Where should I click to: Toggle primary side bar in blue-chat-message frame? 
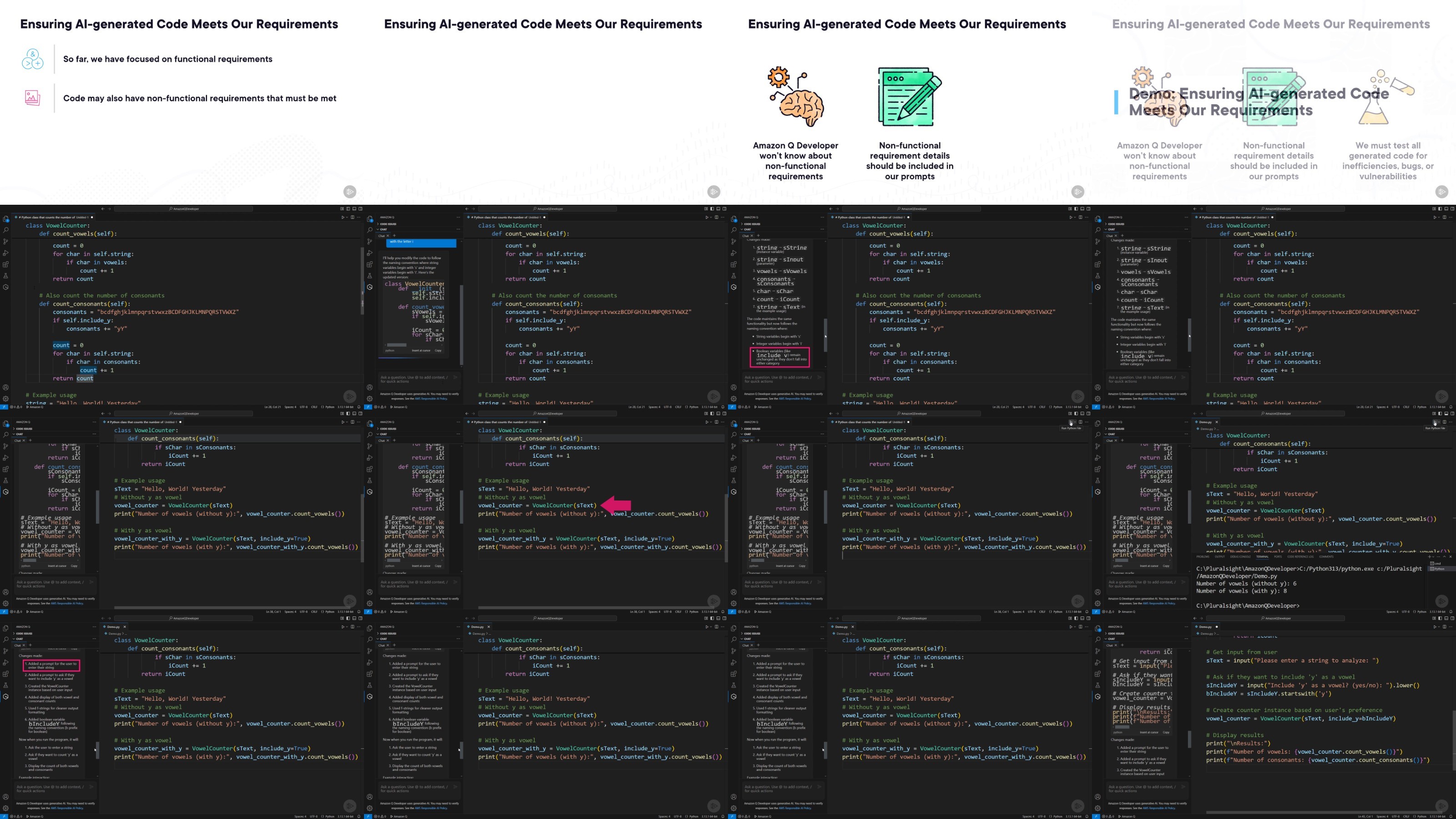712,208
